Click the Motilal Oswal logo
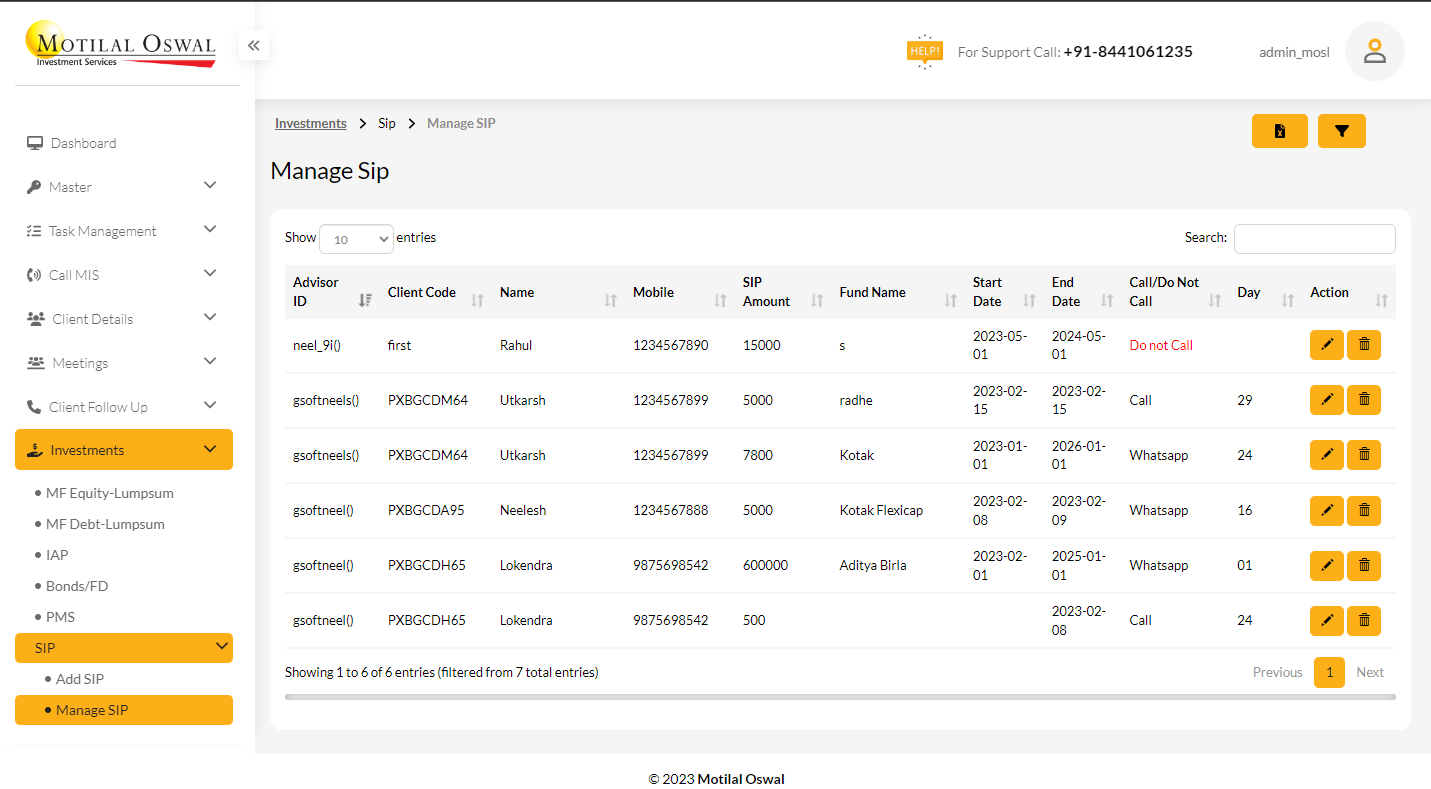Viewport: 1431px width, 789px height. coord(121,45)
